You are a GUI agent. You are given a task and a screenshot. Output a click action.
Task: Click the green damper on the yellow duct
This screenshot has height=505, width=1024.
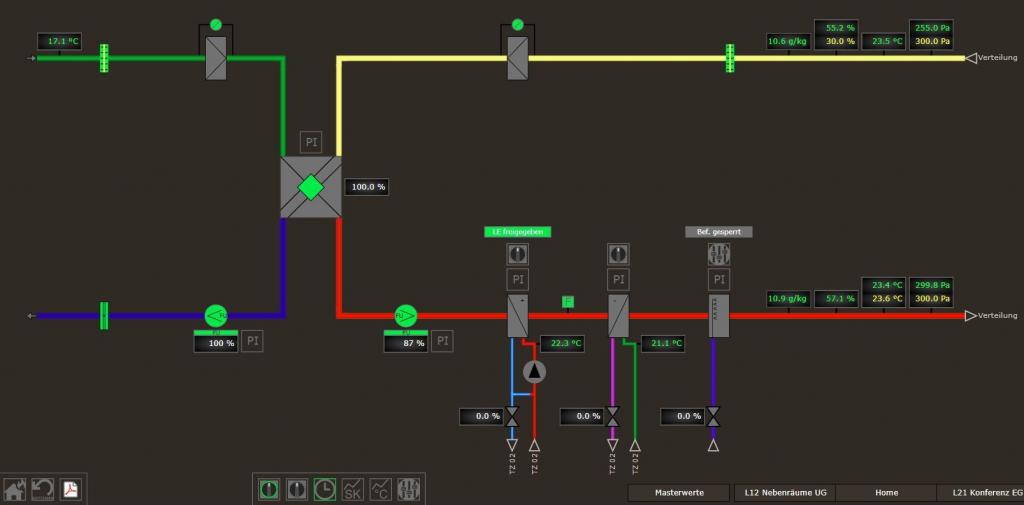coord(730,58)
